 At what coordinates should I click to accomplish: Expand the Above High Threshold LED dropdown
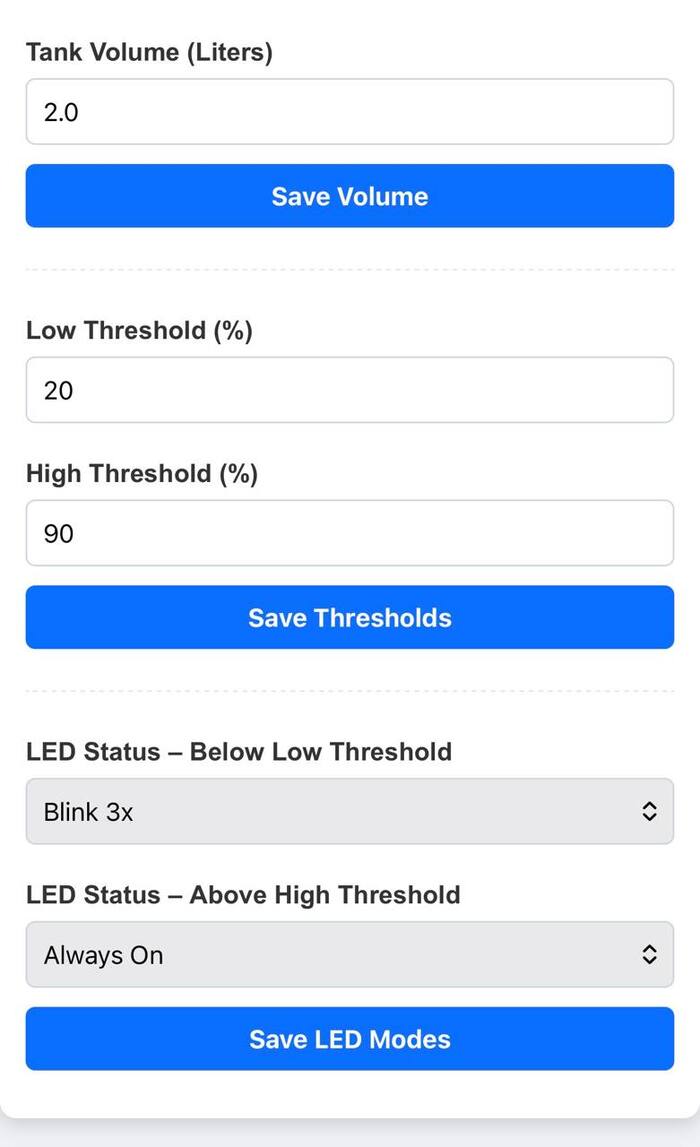coord(349,955)
